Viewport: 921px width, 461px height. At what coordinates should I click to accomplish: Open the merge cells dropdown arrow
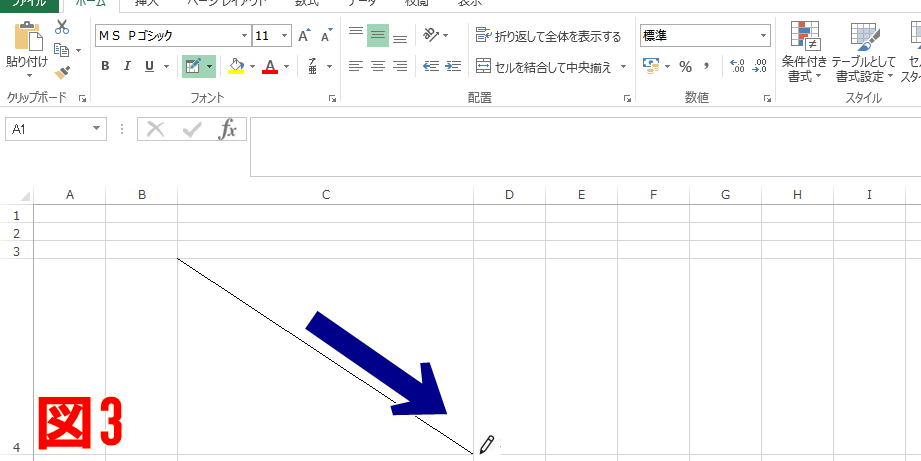click(x=623, y=66)
